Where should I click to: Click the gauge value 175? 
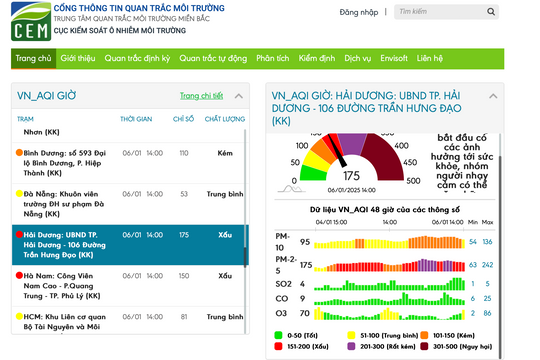351,176
